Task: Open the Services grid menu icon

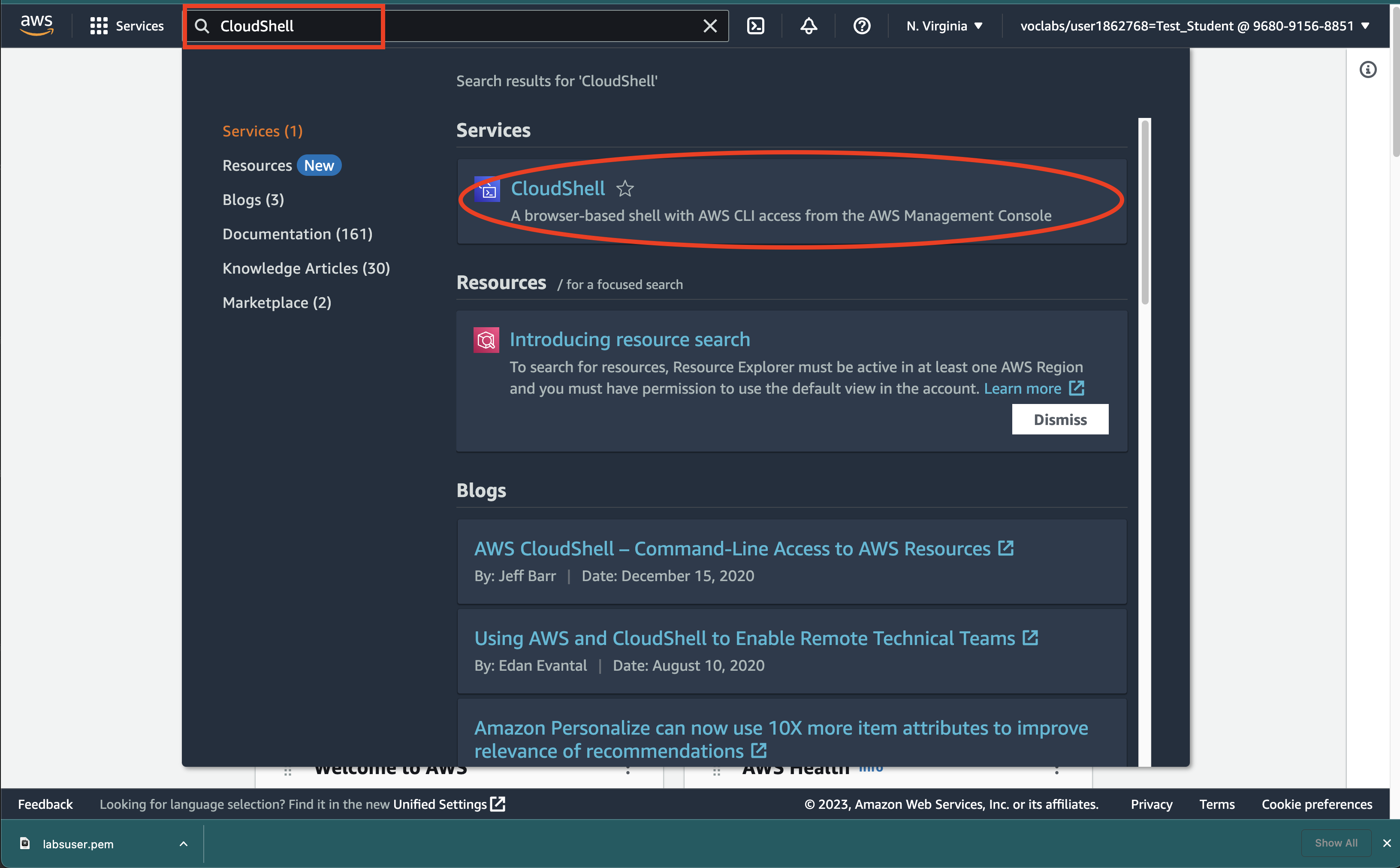Action: coord(99,26)
